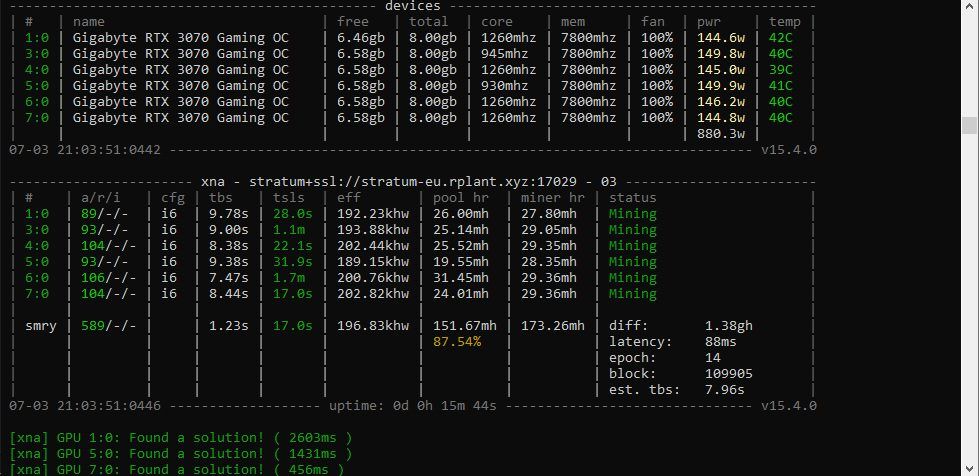Screen dimensions: 979x476
Task: Click the 'GPU 5:0: Found a solution' line
Action: [x=180, y=454]
